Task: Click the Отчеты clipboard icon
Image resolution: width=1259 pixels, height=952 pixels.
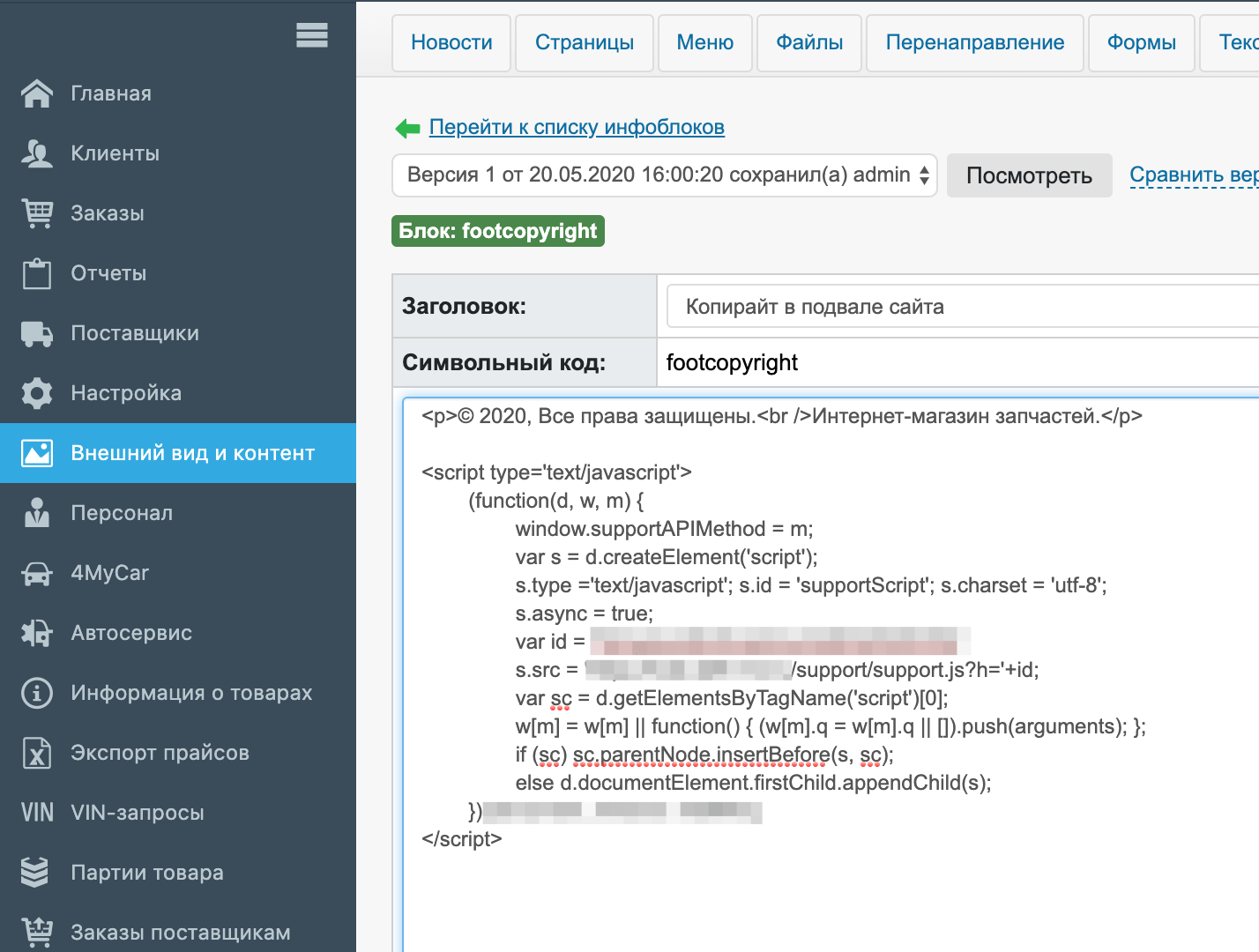Action: coord(37,273)
